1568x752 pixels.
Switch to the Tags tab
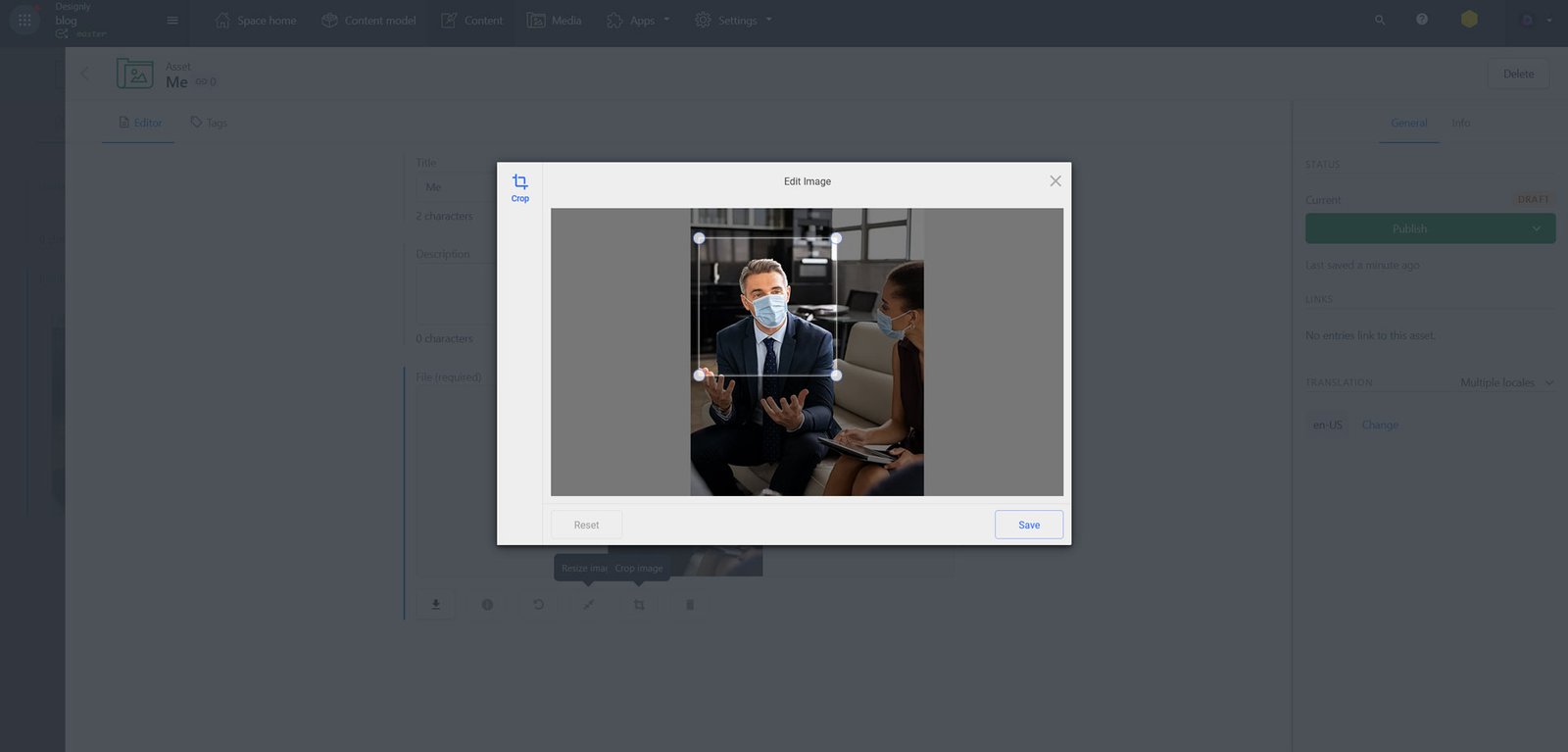point(209,123)
